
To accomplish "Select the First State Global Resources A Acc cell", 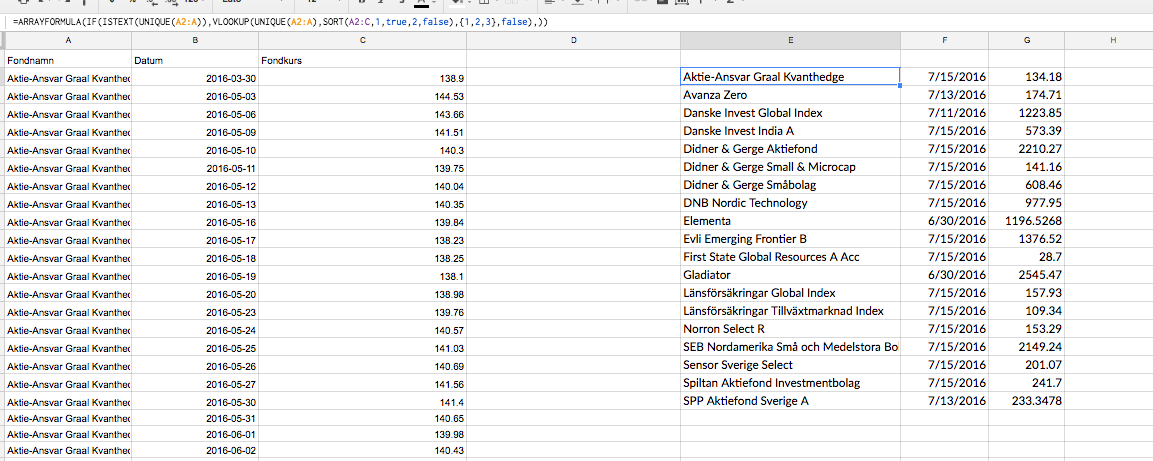I will coord(790,257).
